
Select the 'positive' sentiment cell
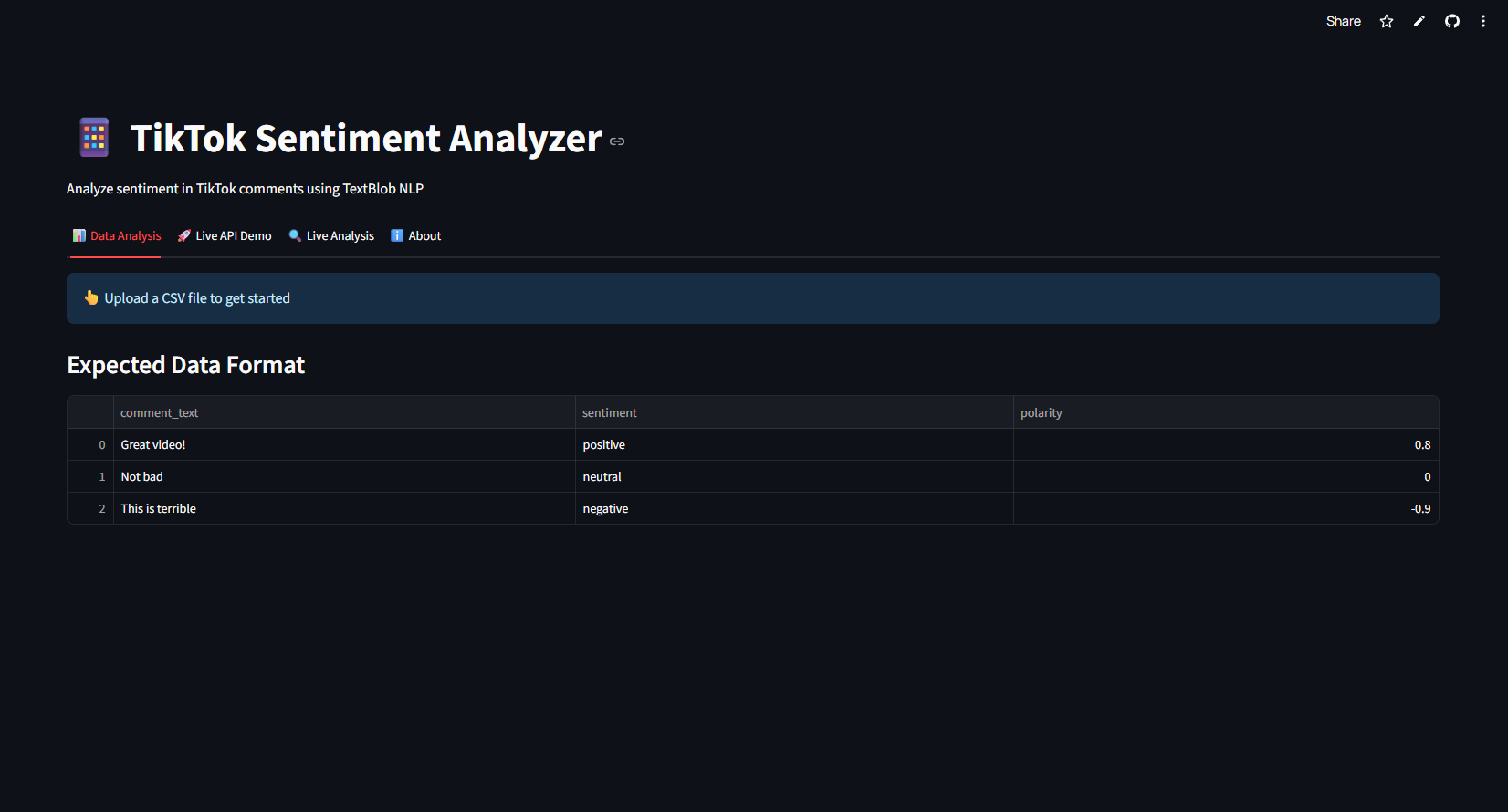[x=794, y=444]
